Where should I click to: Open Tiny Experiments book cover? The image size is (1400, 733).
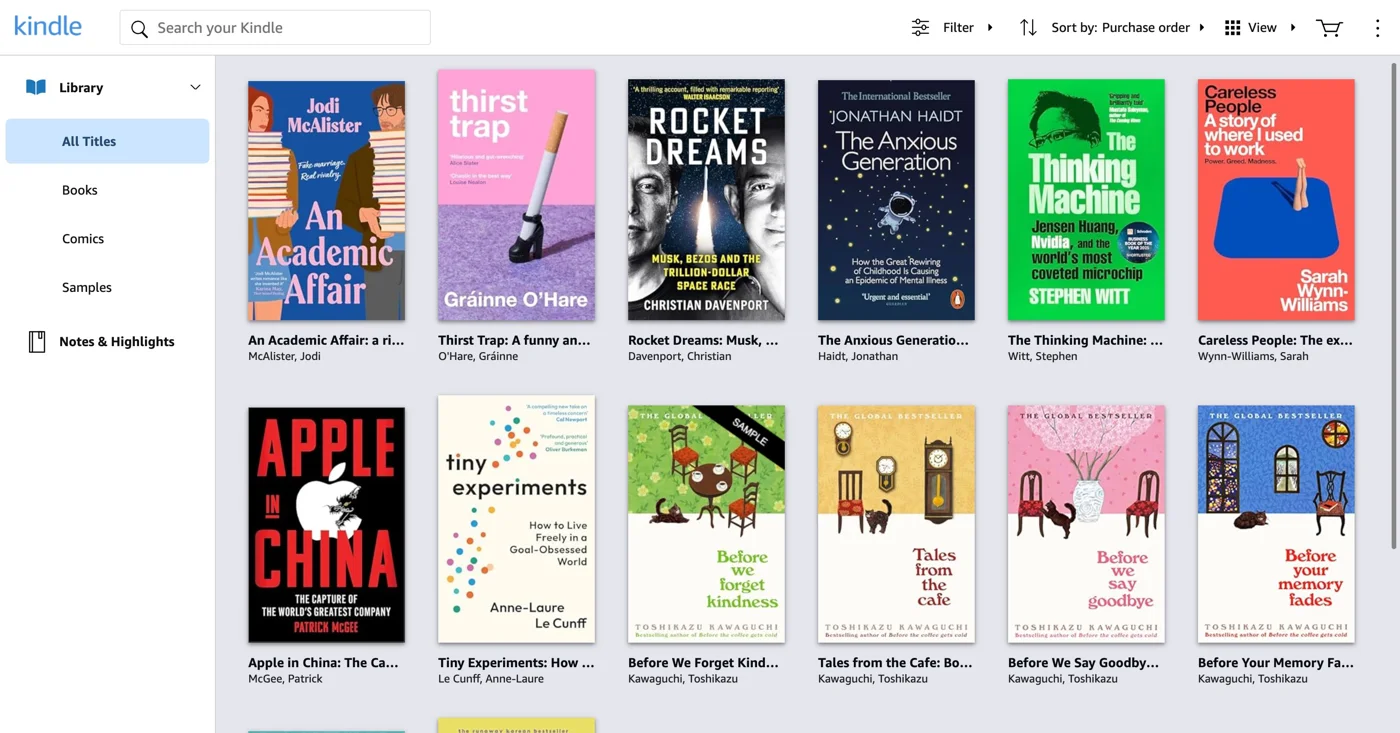(516, 519)
